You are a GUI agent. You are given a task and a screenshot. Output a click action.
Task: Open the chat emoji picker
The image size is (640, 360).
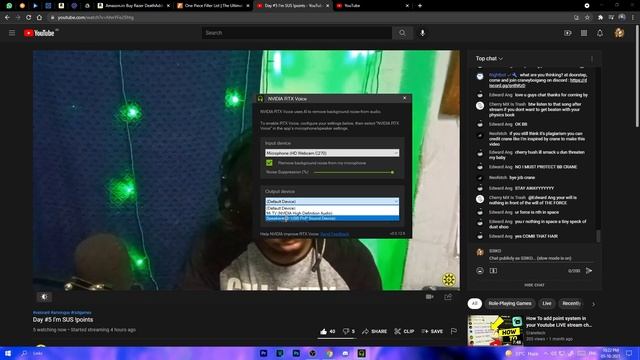coord(480,271)
